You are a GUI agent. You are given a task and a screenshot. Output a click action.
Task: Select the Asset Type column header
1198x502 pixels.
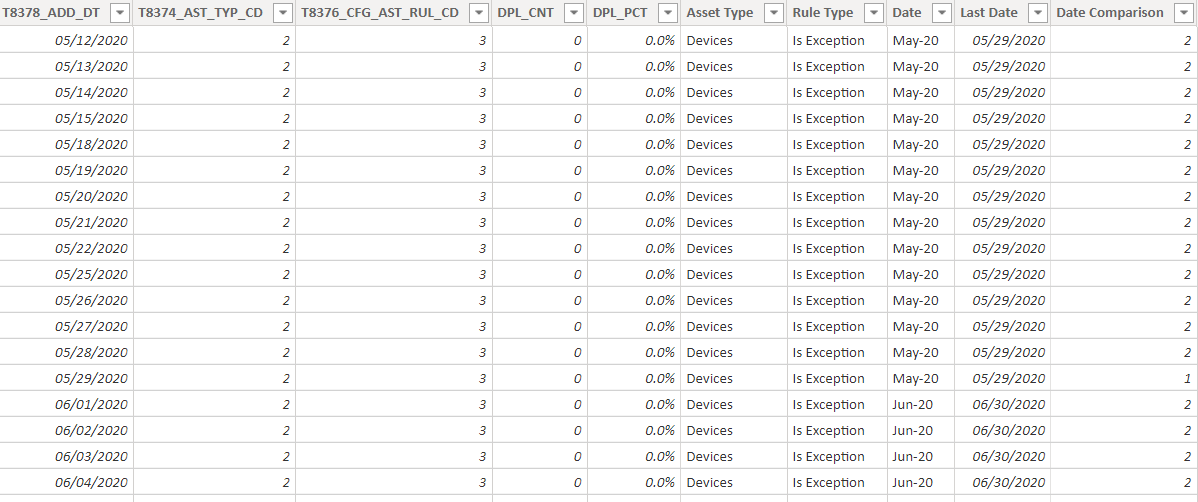point(720,13)
